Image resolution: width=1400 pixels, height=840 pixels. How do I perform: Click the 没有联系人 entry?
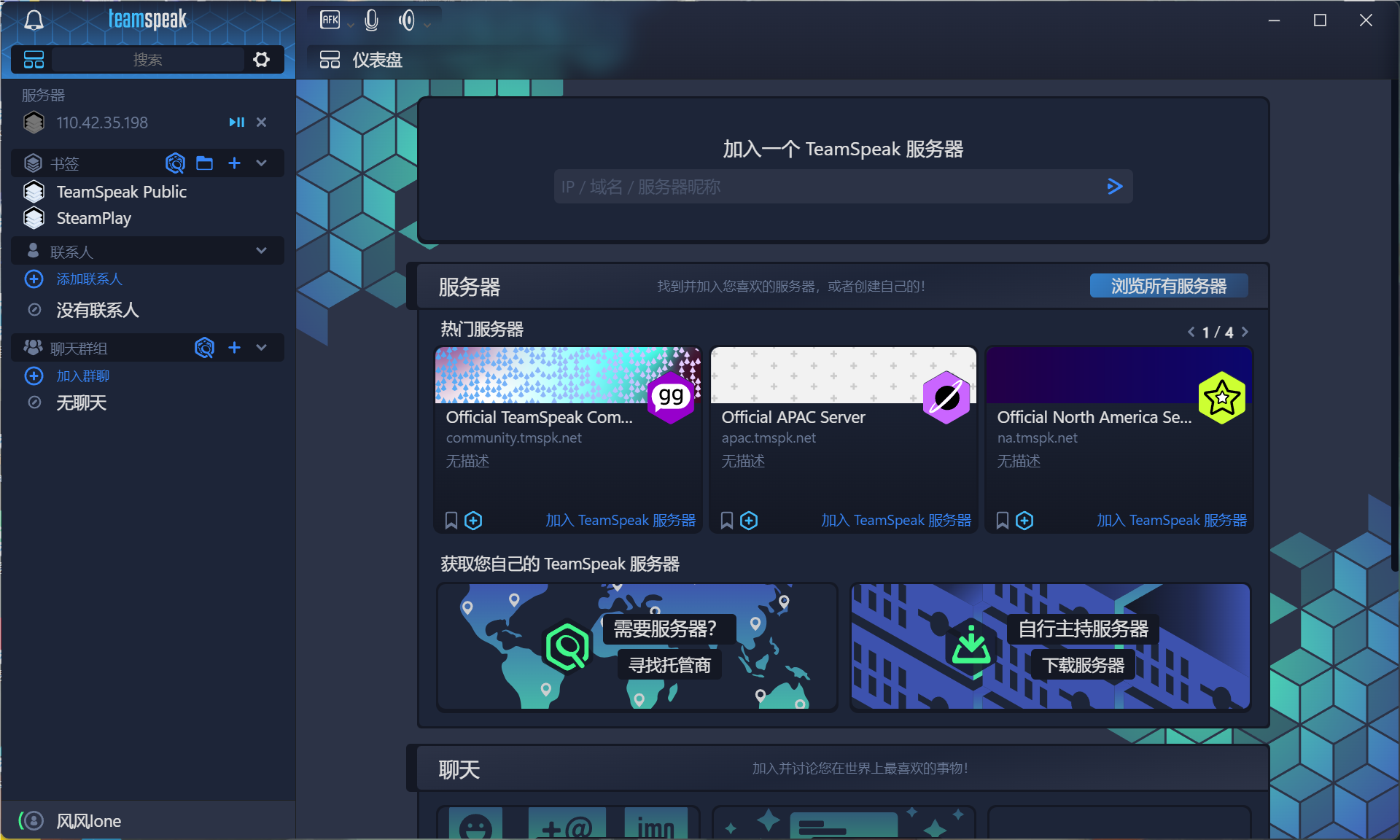tap(98, 310)
